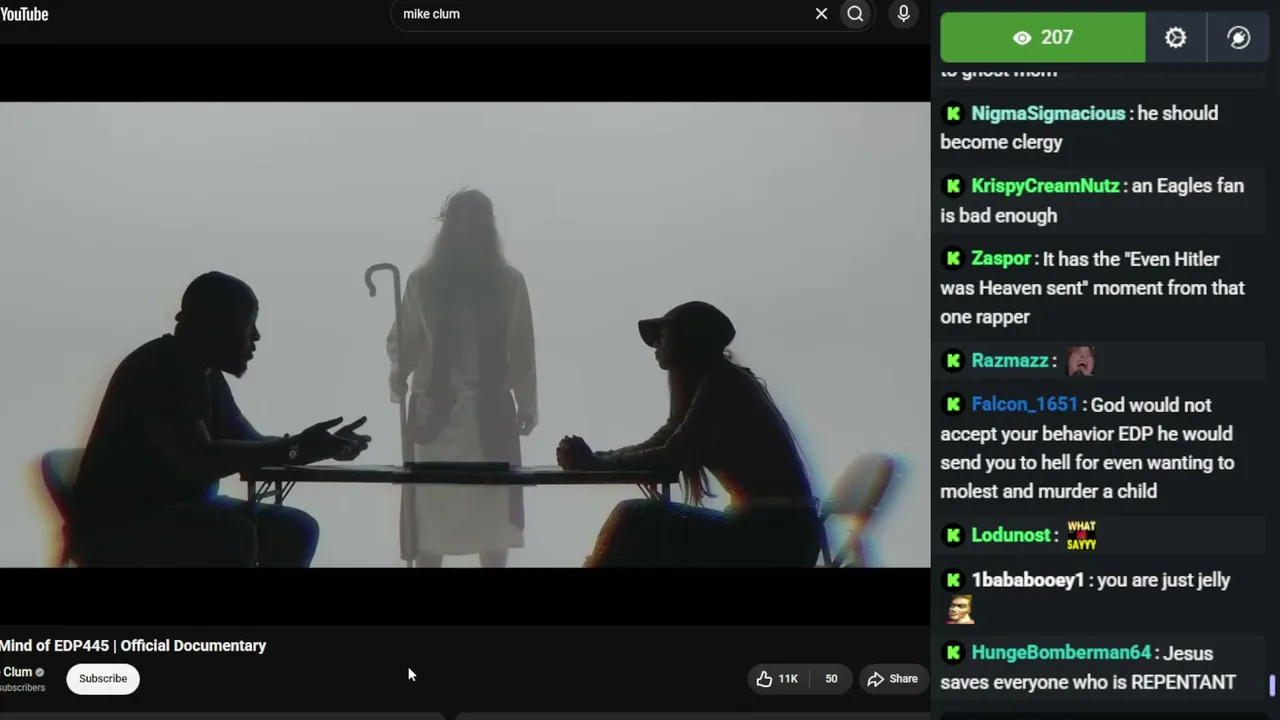The width and height of the screenshot is (1280, 720).
Task: Click the 50 dislike count
Action: click(x=831, y=679)
